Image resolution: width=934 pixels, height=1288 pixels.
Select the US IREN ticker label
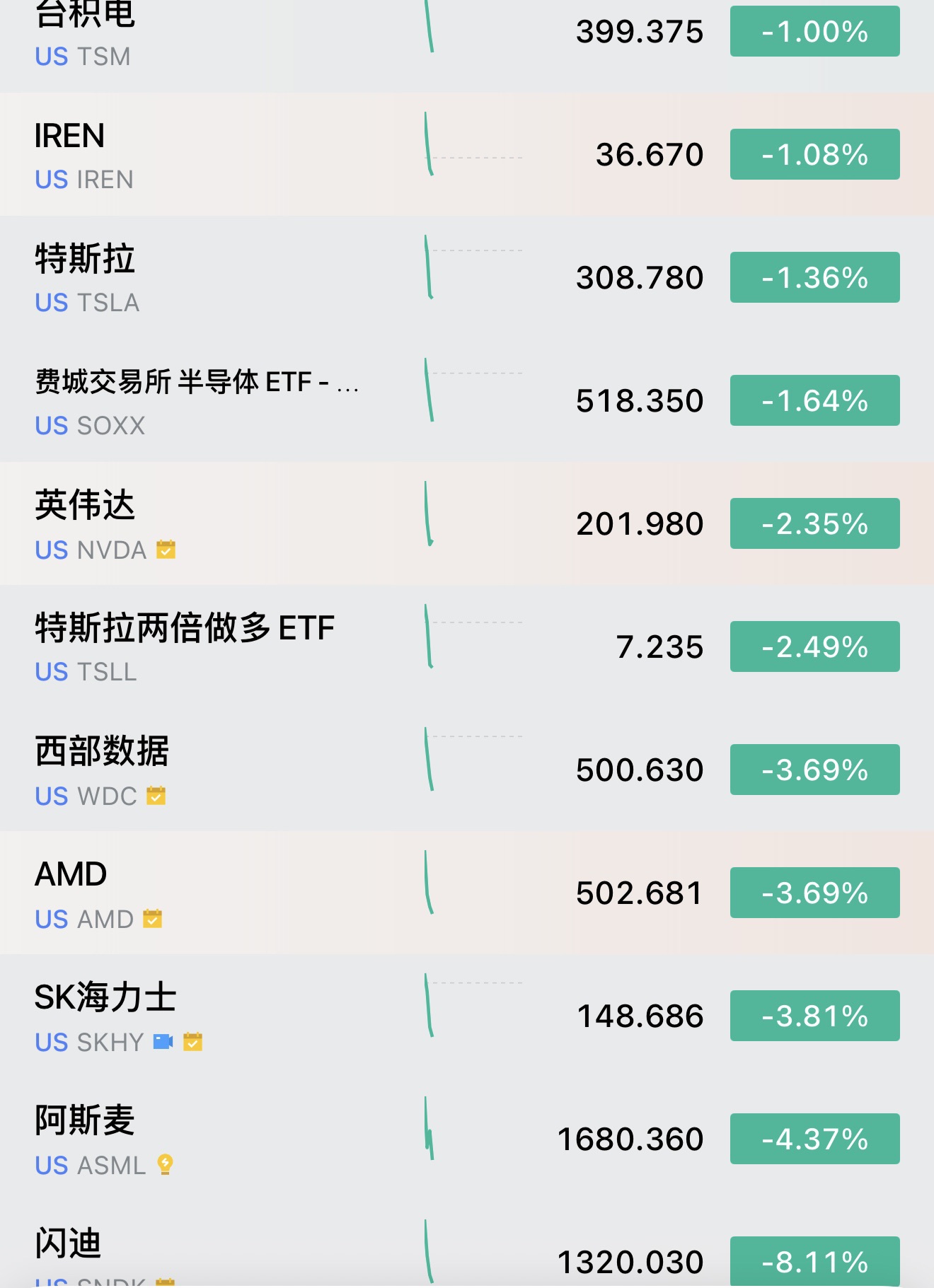coord(84,180)
